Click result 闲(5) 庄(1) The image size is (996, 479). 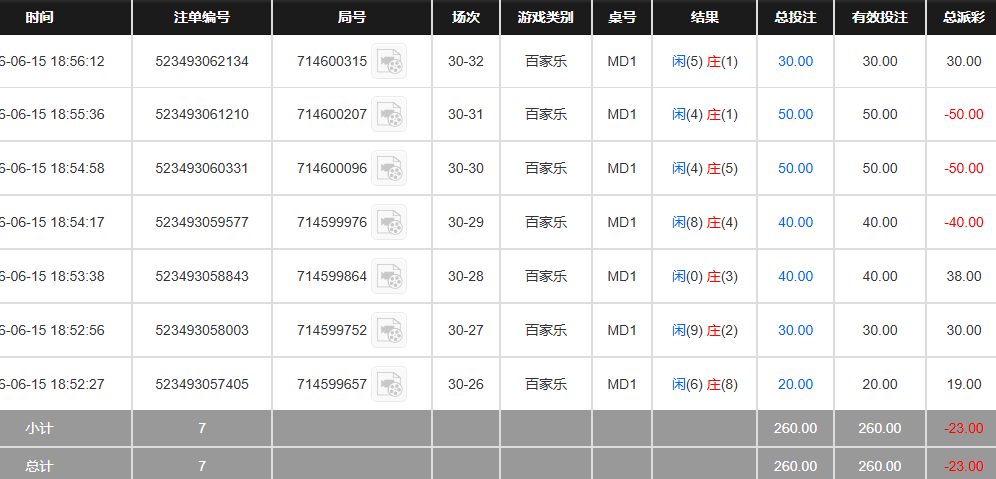coord(704,62)
